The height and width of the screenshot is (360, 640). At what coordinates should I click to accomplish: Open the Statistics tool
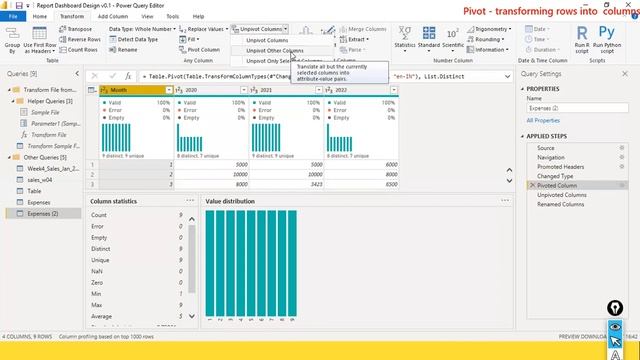click(404, 39)
